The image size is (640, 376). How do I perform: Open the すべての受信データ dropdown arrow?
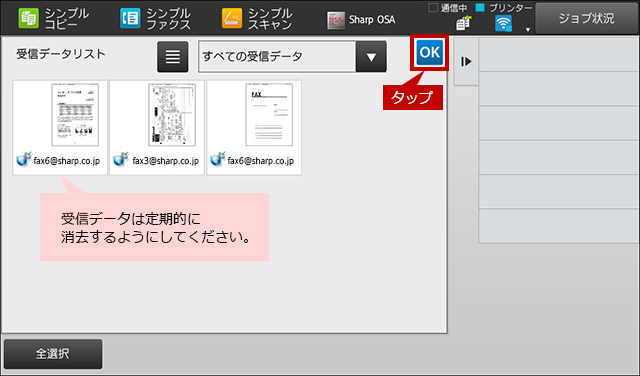[x=371, y=57]
